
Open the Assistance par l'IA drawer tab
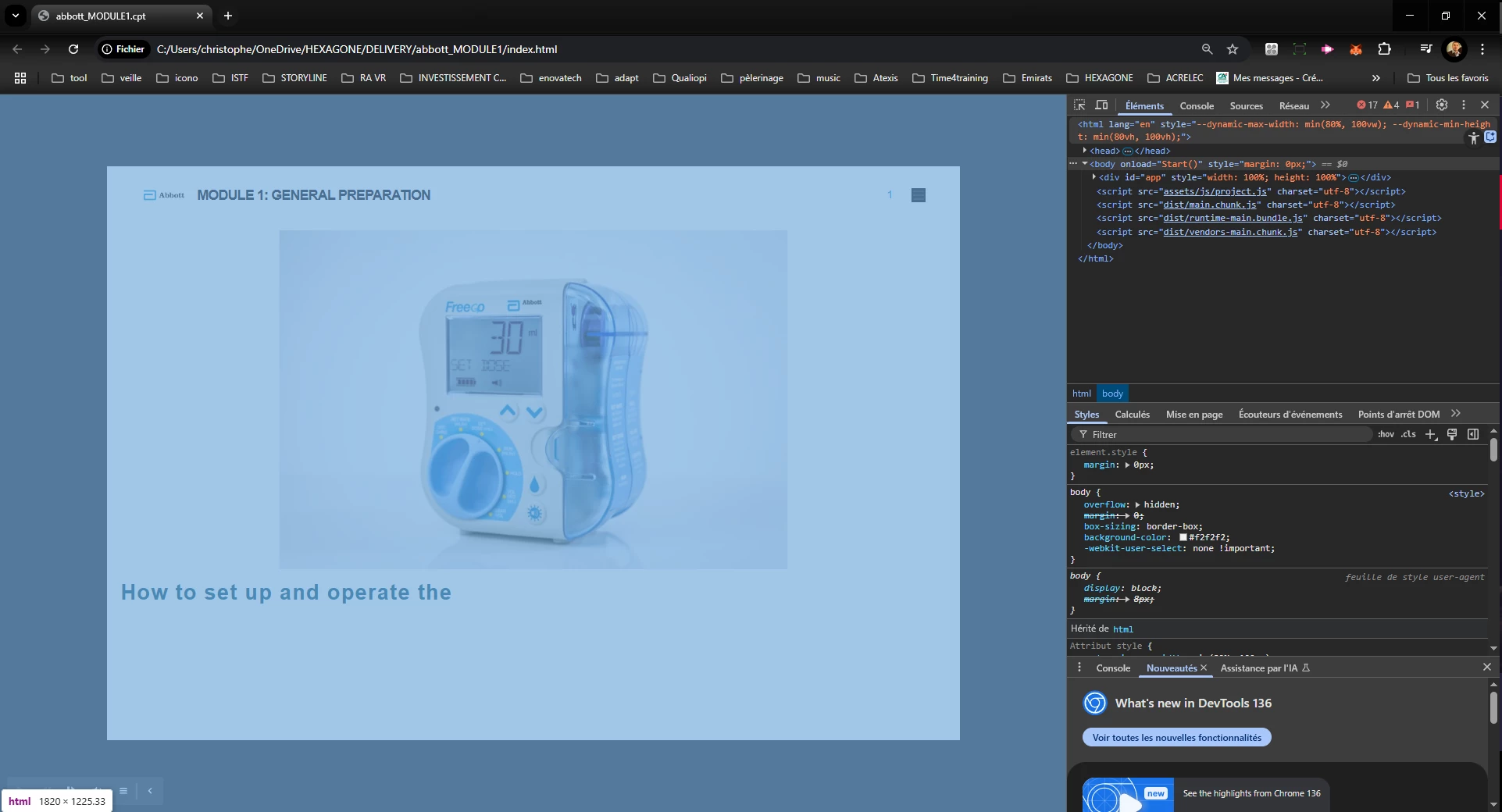[x=1265, y=668]
